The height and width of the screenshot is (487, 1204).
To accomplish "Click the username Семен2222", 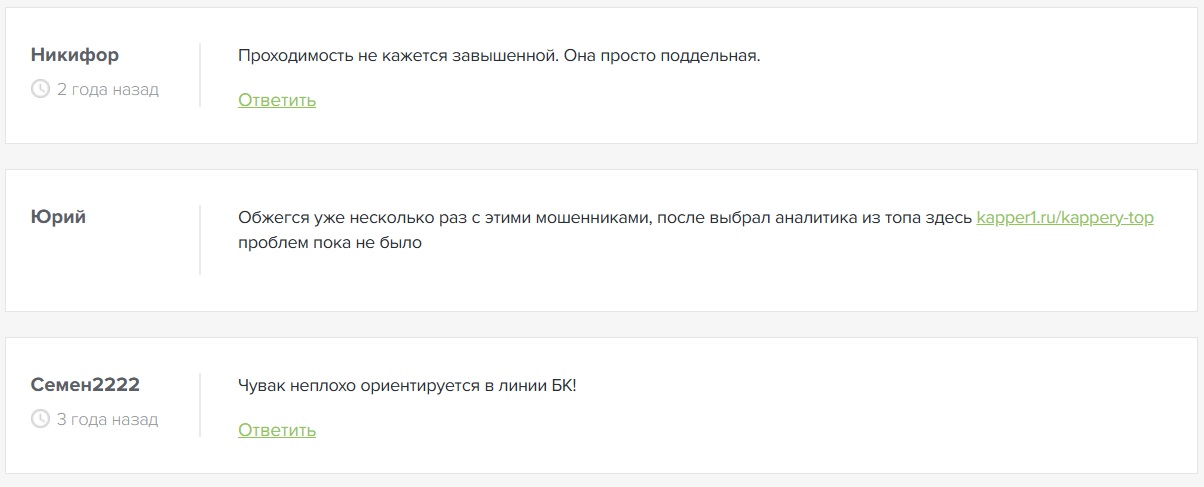I will click(86, 385).
